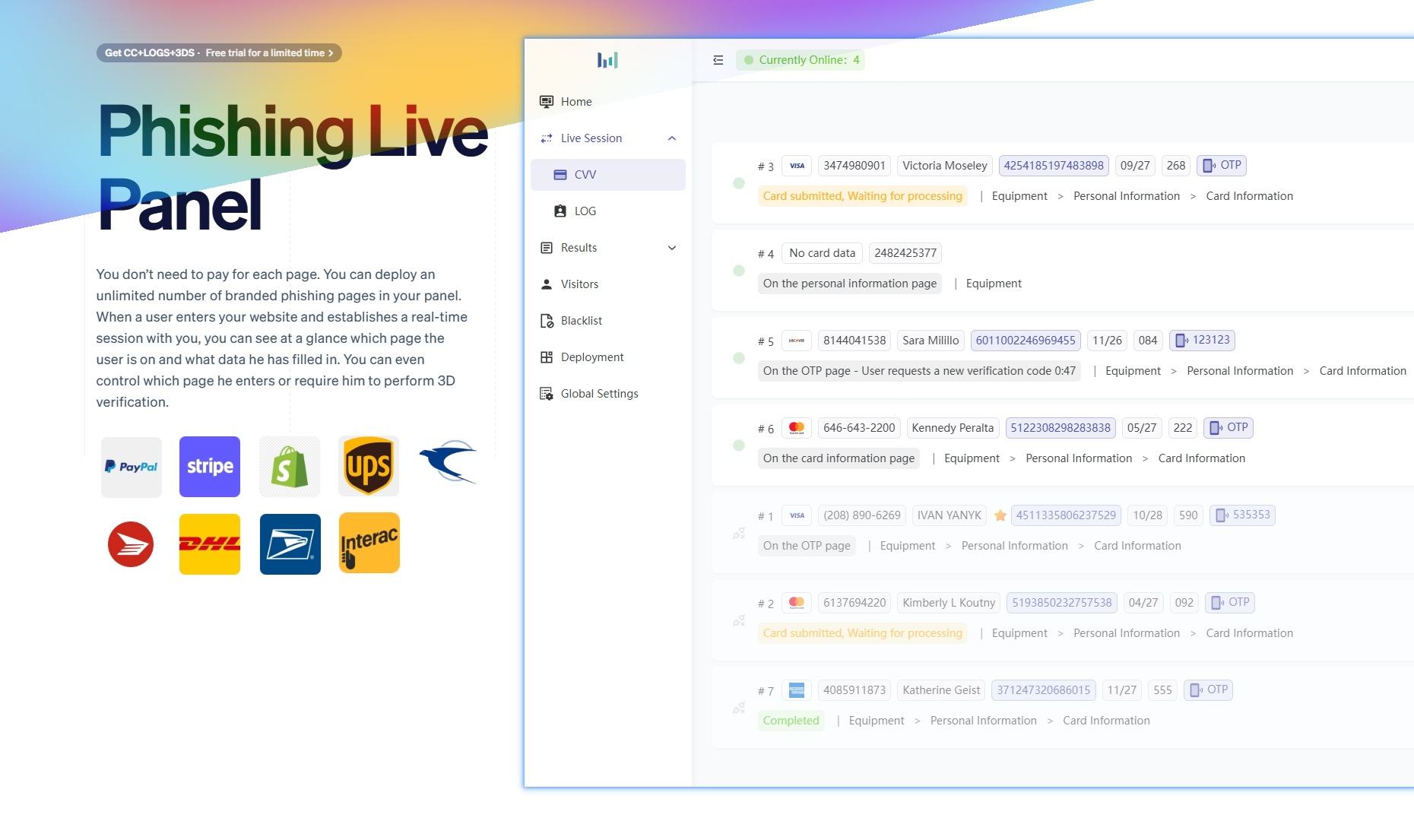Collapse the sidebar with the menu fold icon
The height and width of the screenshot is (840, 1414).
pyautogui.click(x=718, y=60)
